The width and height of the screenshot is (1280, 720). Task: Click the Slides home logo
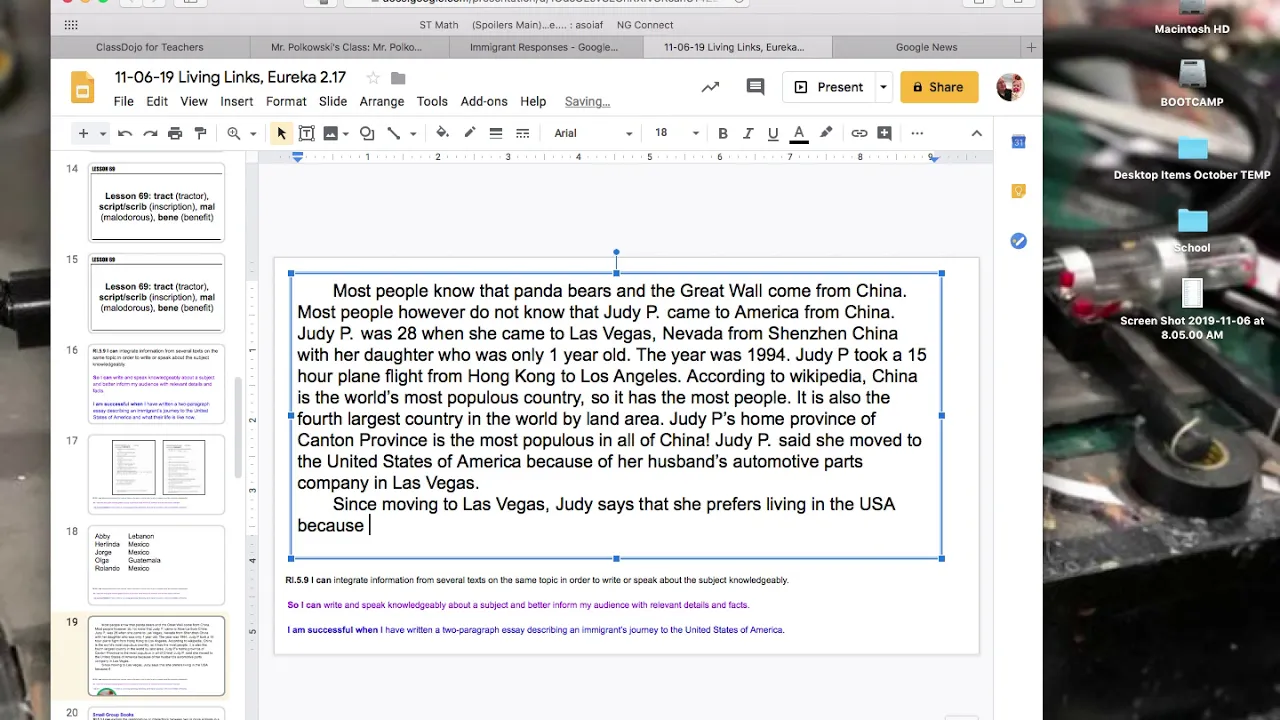(x=82, y=88)
